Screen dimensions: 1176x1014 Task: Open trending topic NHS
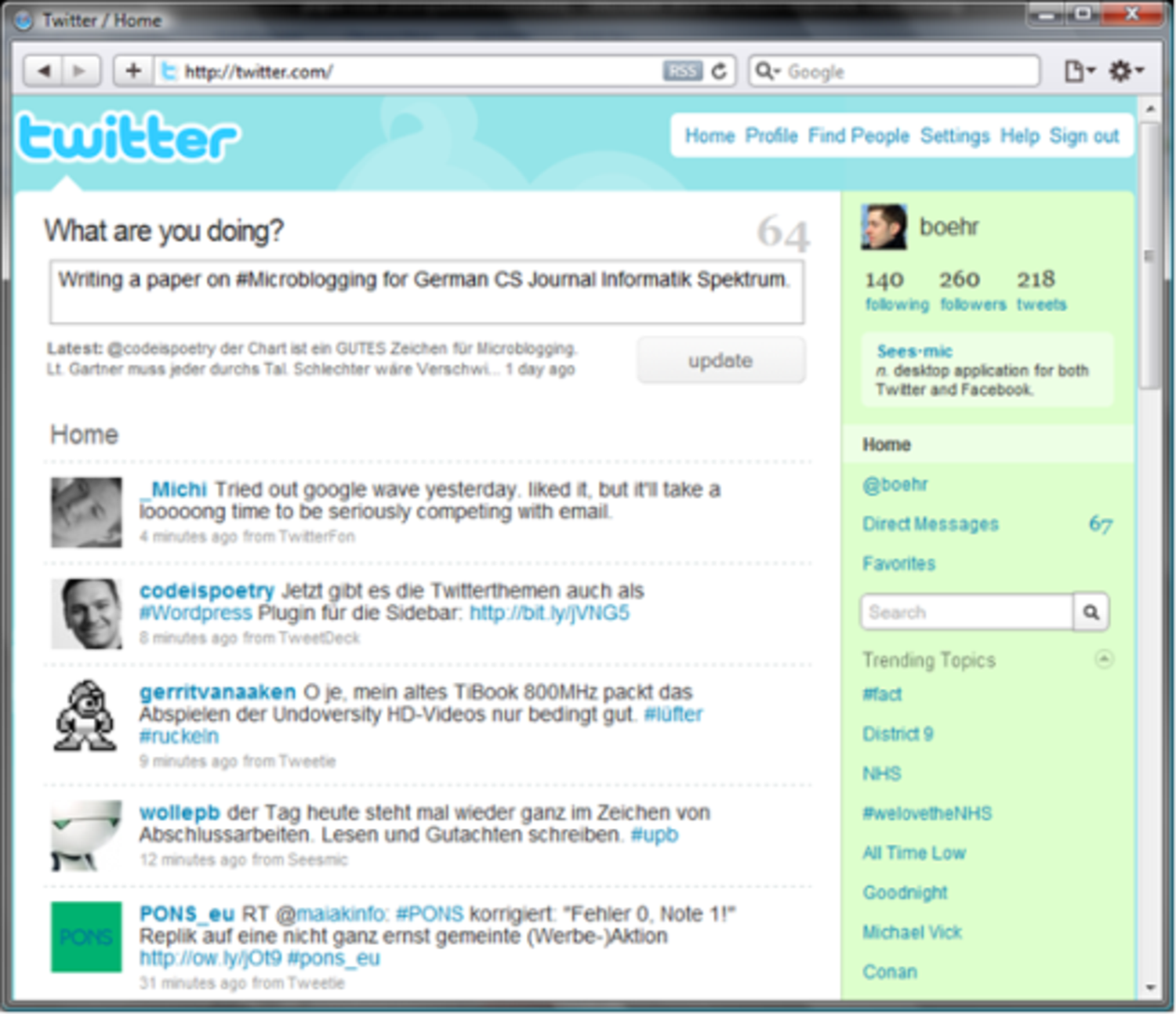882,774
